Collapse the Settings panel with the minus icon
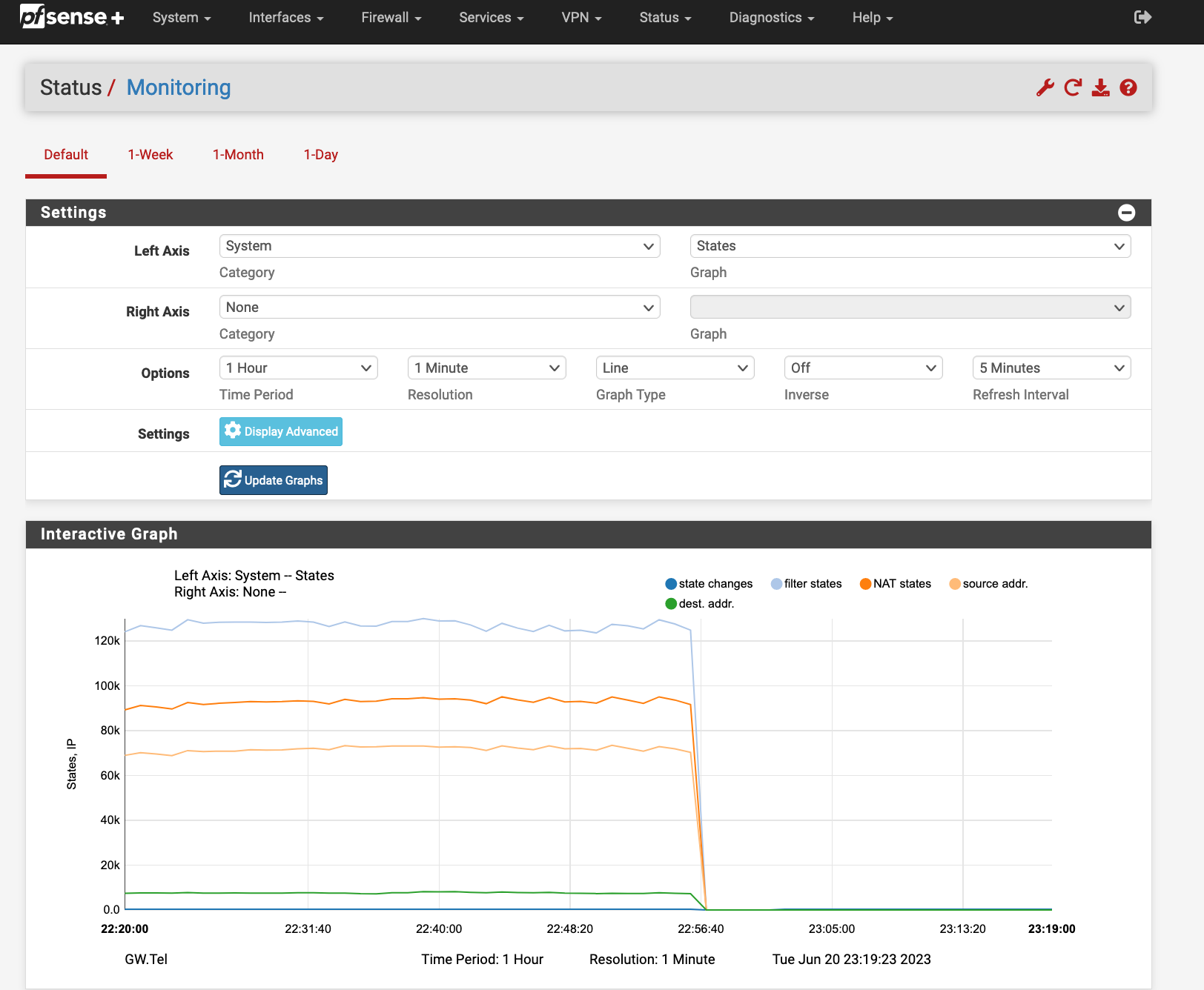Image resolution: width=1204 pixels, height=990 pixels. 1126,213
